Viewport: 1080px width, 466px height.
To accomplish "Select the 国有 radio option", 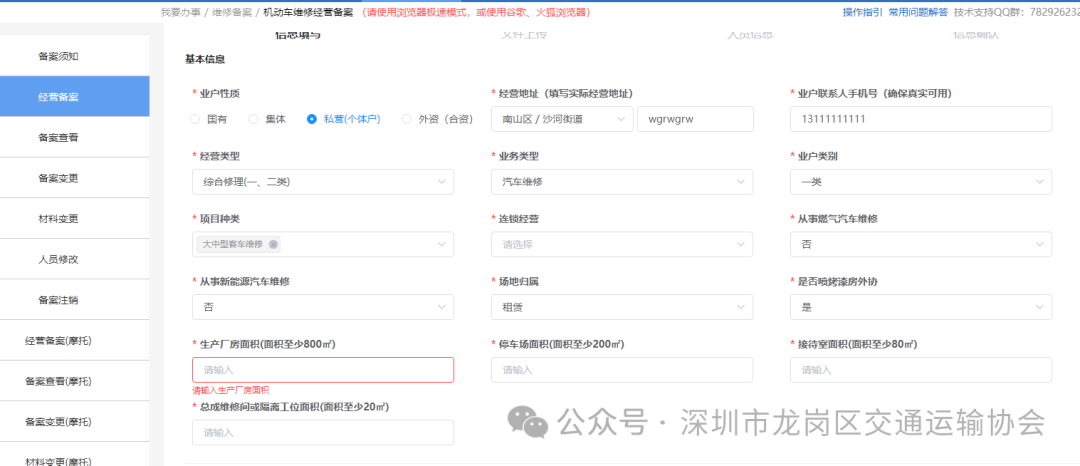I will 196,119.
